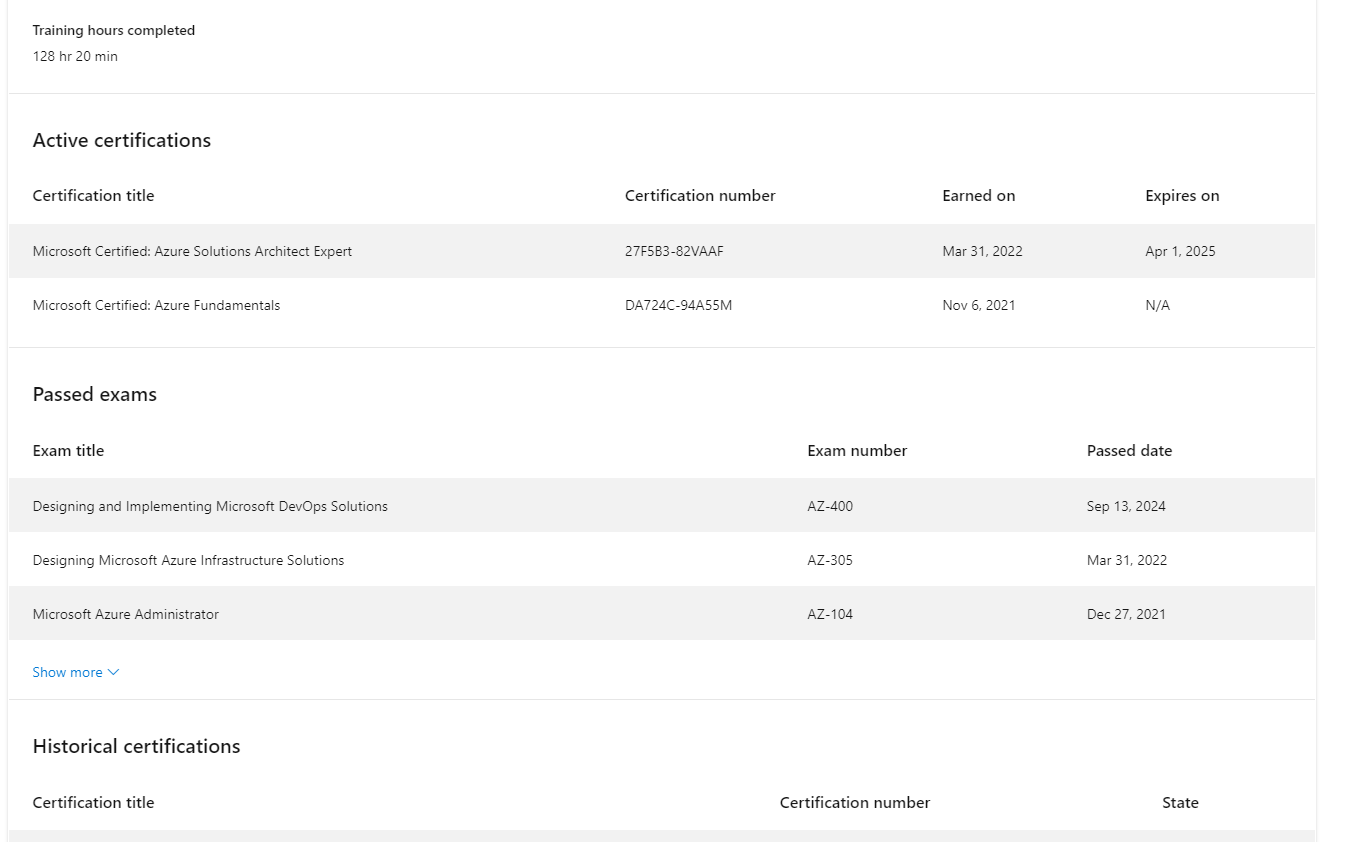Click the Exam number column header
This screenshot has width=1351, height=842.
click(857, 450)
